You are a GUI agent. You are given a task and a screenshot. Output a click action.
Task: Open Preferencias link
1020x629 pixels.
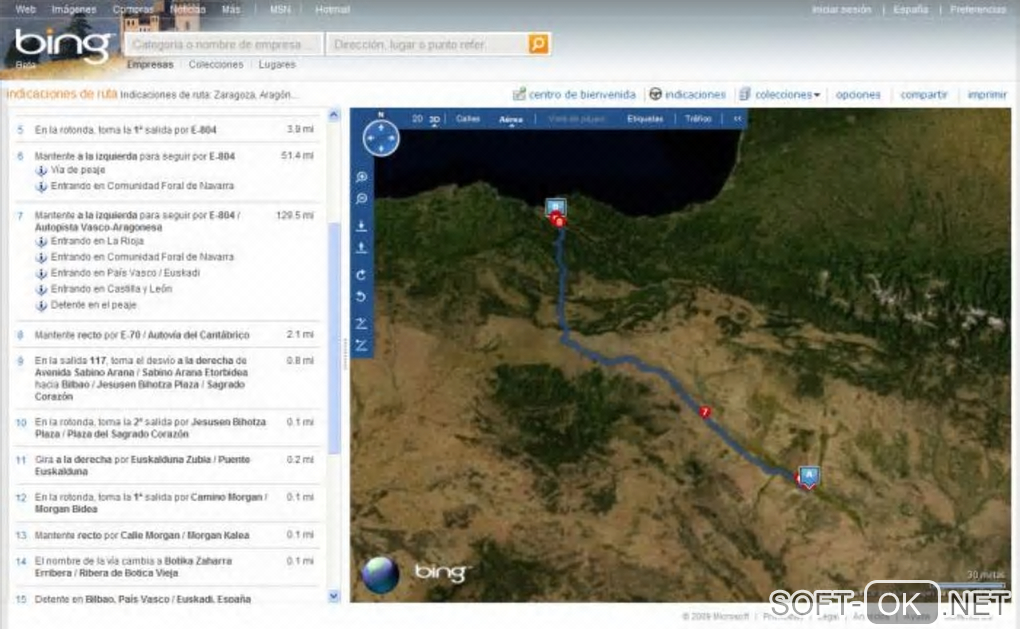[978, 9]
